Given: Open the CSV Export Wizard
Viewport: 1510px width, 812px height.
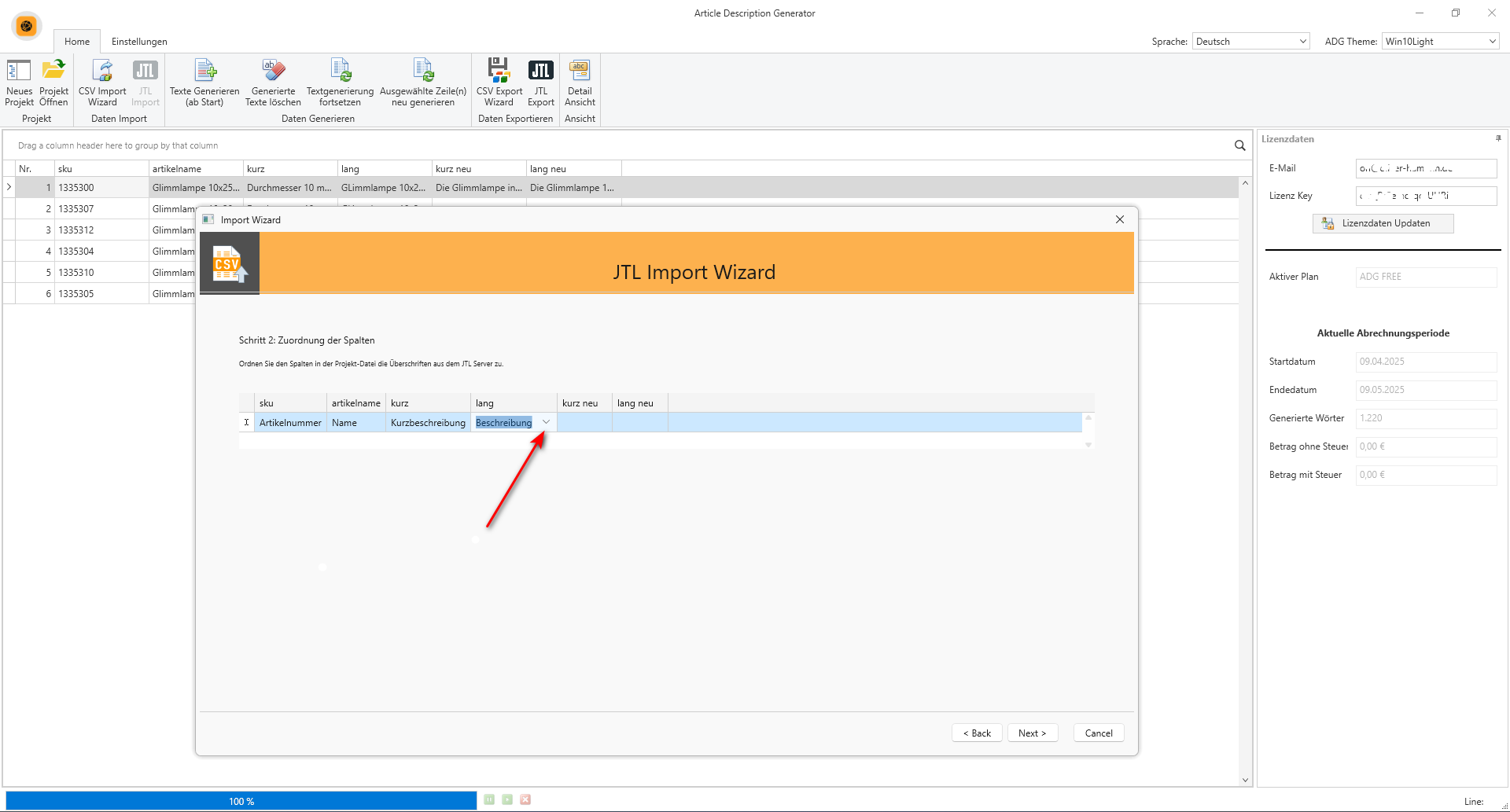Looking at the screenshot, I should point(499,82).
